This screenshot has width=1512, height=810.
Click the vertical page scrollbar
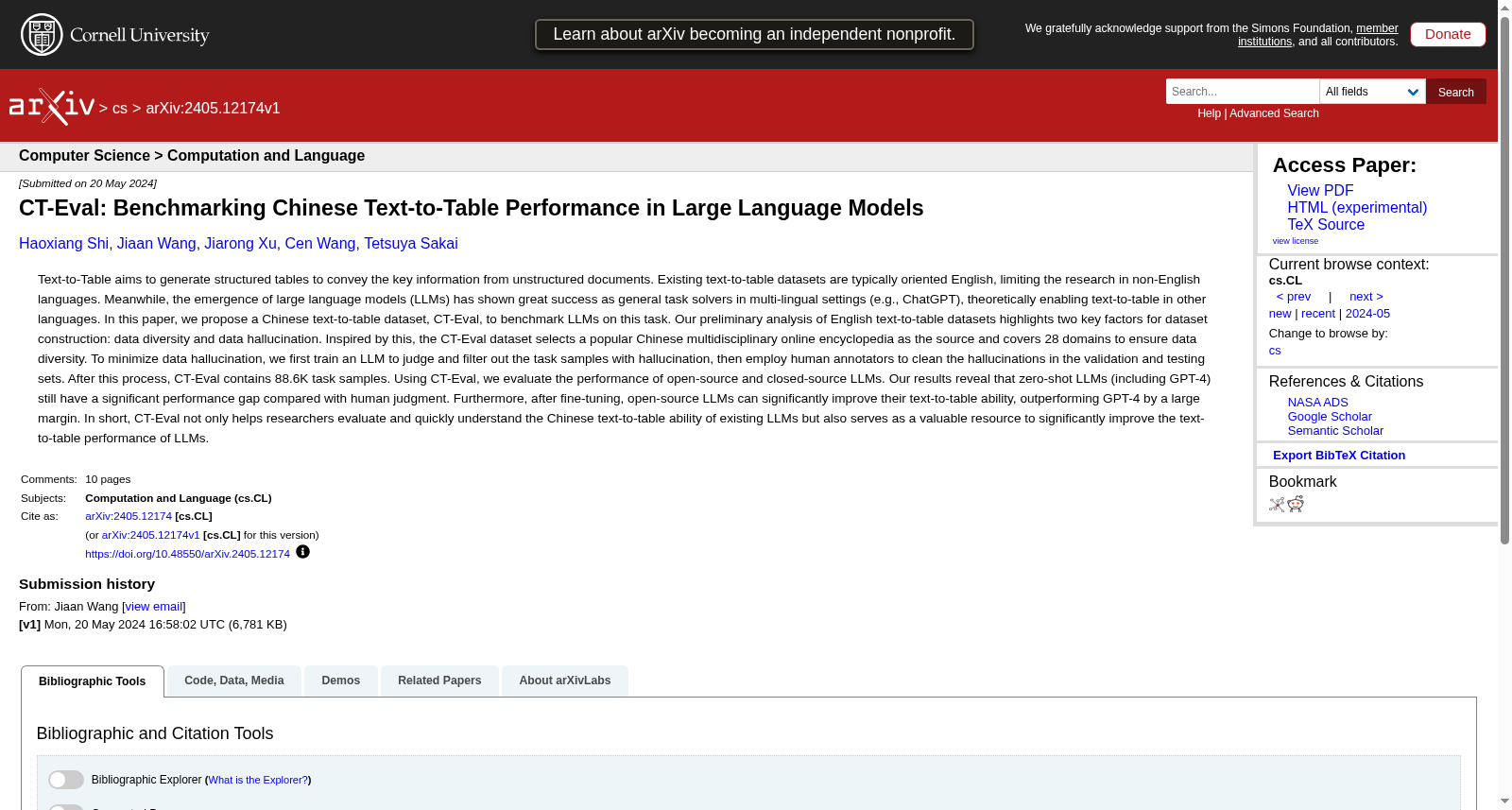[1504, 280]
